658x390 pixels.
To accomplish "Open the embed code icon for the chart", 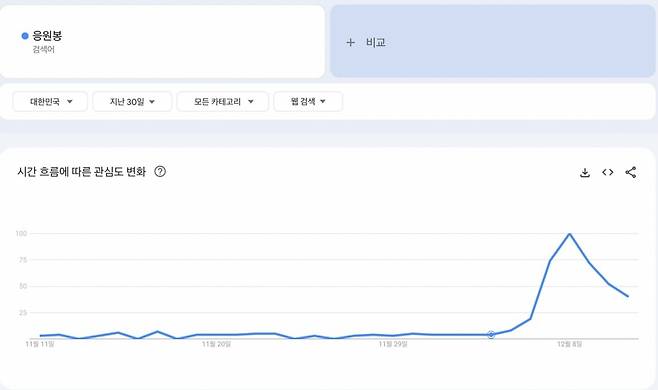I will tap(608, 172).
